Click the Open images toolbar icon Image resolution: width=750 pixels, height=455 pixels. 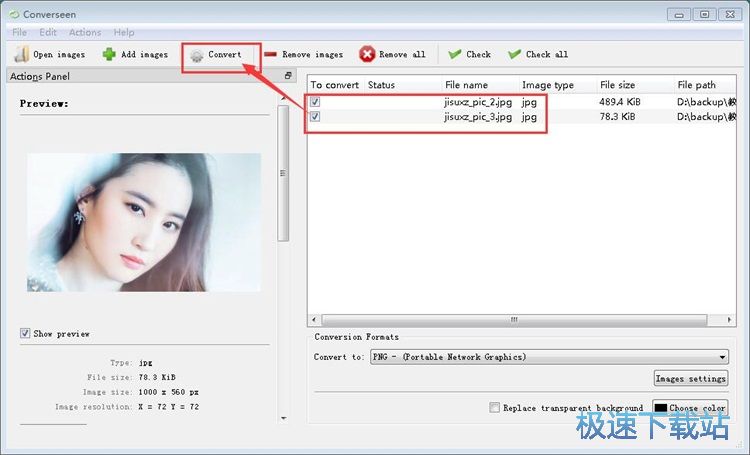pos(22,55)
